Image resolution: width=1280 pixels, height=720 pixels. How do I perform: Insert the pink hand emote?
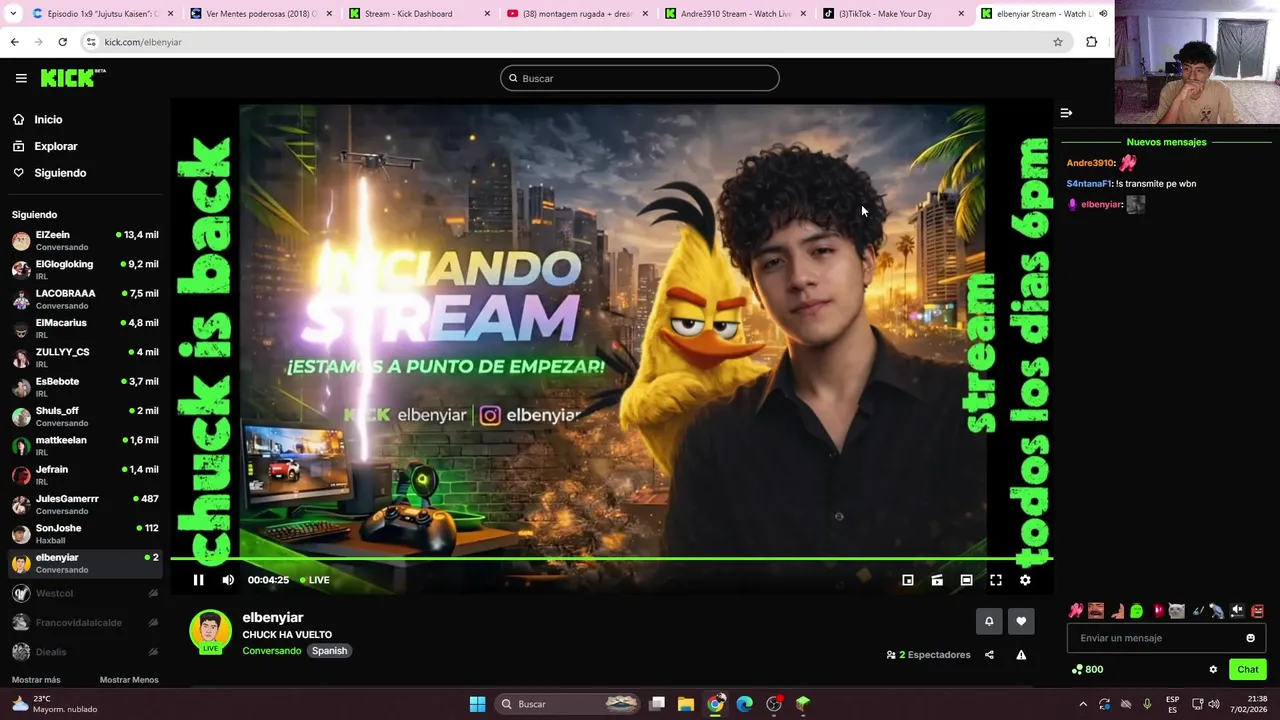[1076, 611]
